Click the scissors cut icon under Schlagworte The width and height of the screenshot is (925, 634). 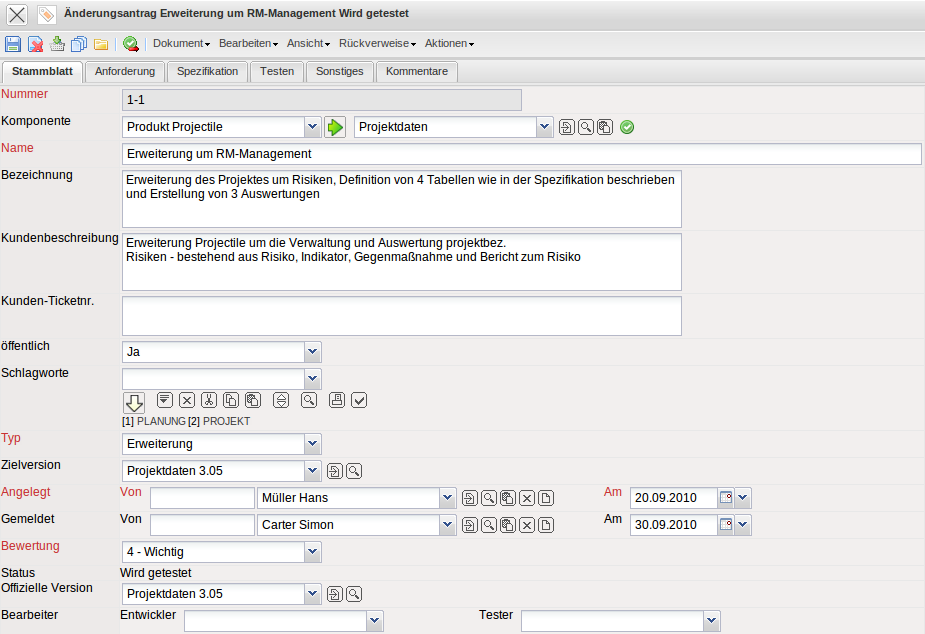pyautogui.click(x=208, y=400)
